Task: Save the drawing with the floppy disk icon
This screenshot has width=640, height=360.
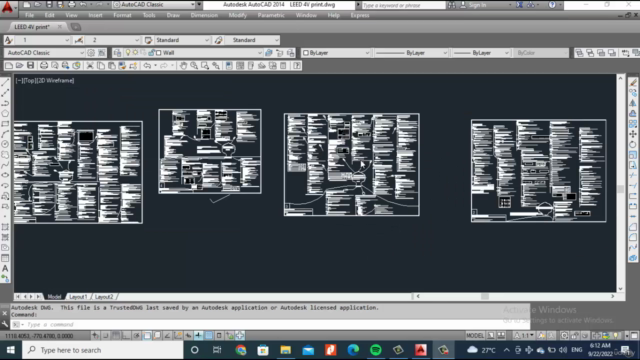Action: coord(31,65)
